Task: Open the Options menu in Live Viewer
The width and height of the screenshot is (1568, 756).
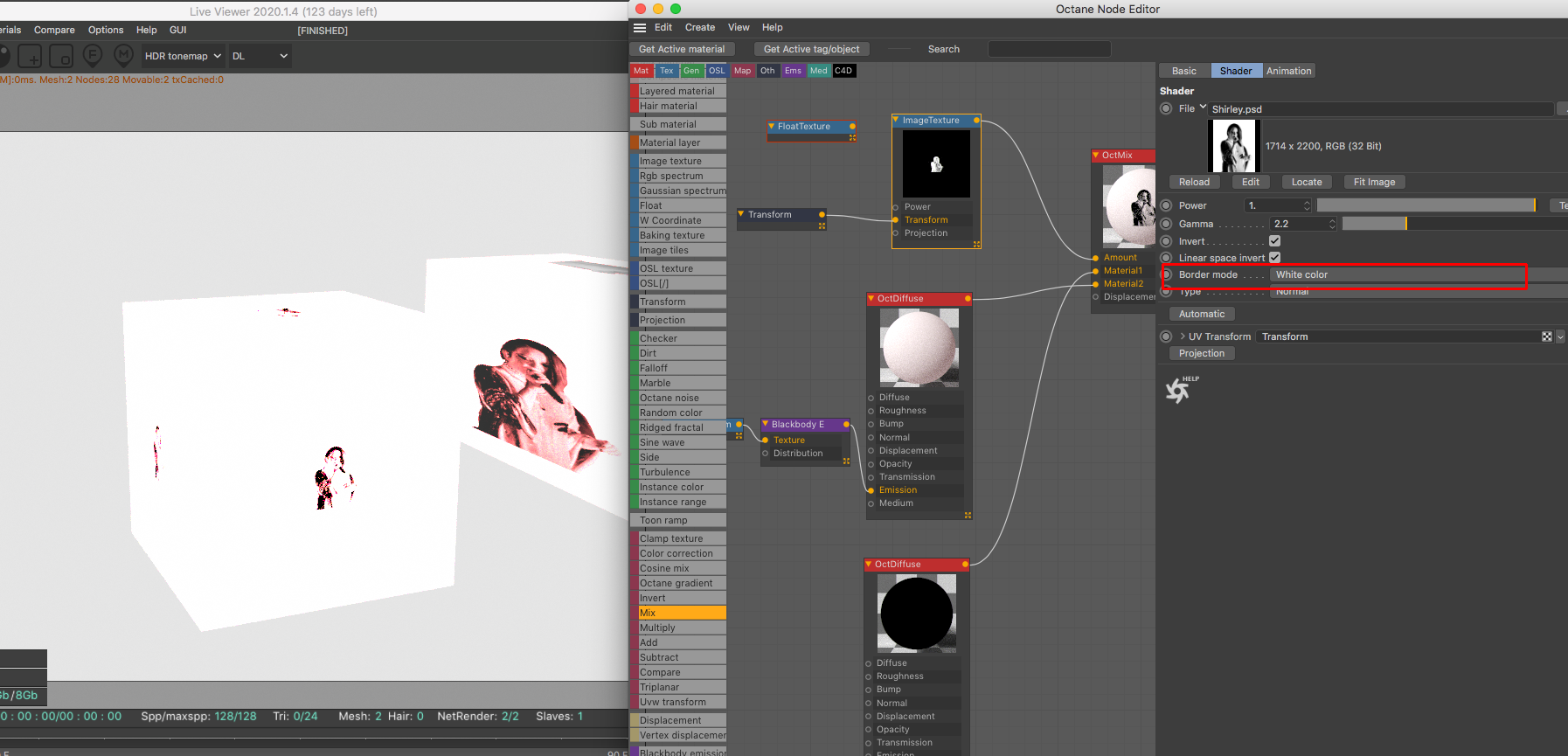Action: pyautogui.click(x=106, y=30)
